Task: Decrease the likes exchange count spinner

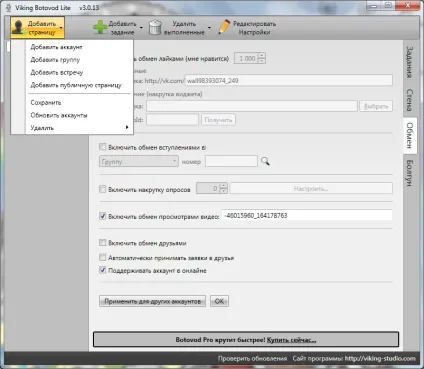Action: (262, 61)
